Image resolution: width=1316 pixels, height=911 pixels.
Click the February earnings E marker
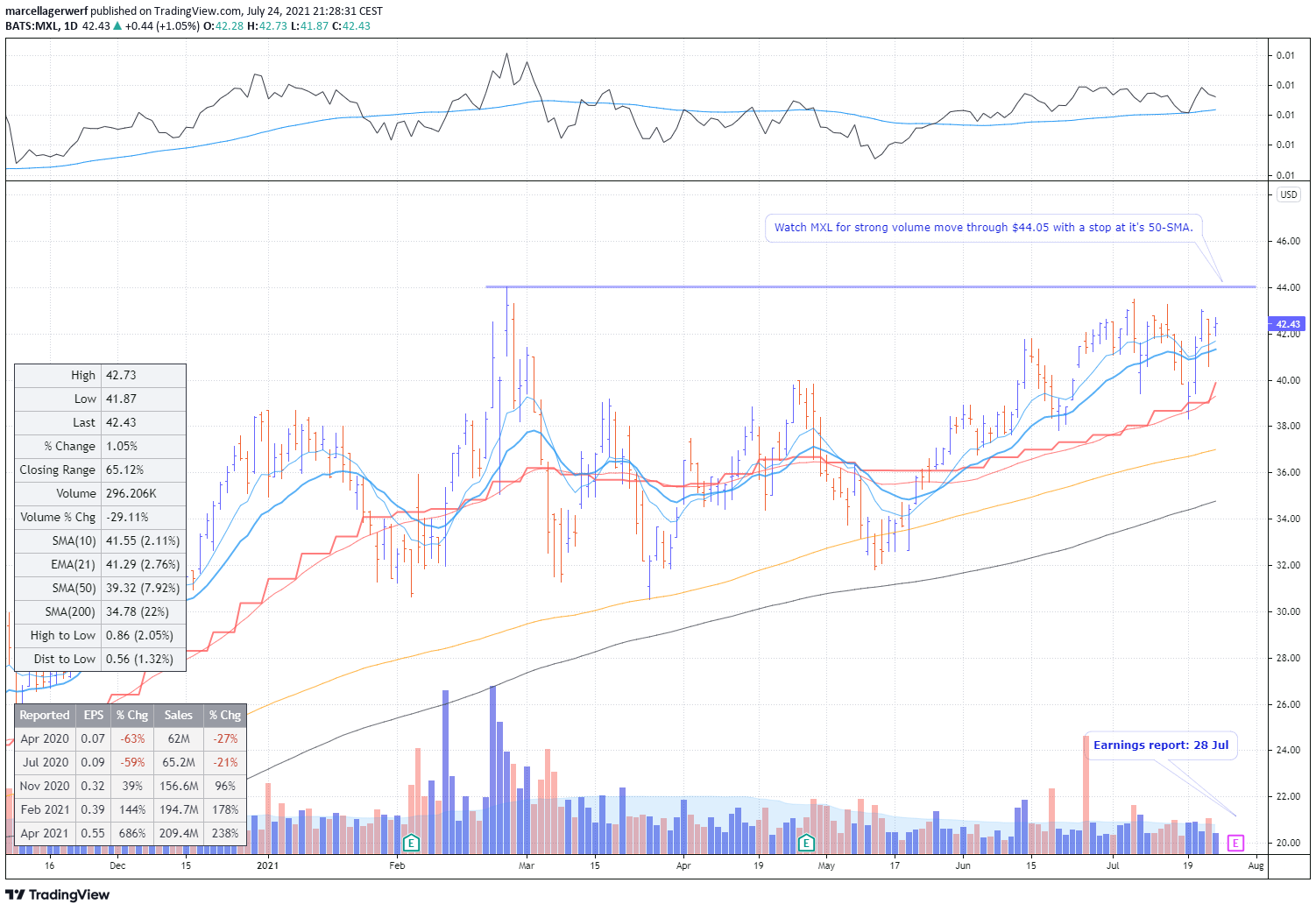[x=411, y=843]
